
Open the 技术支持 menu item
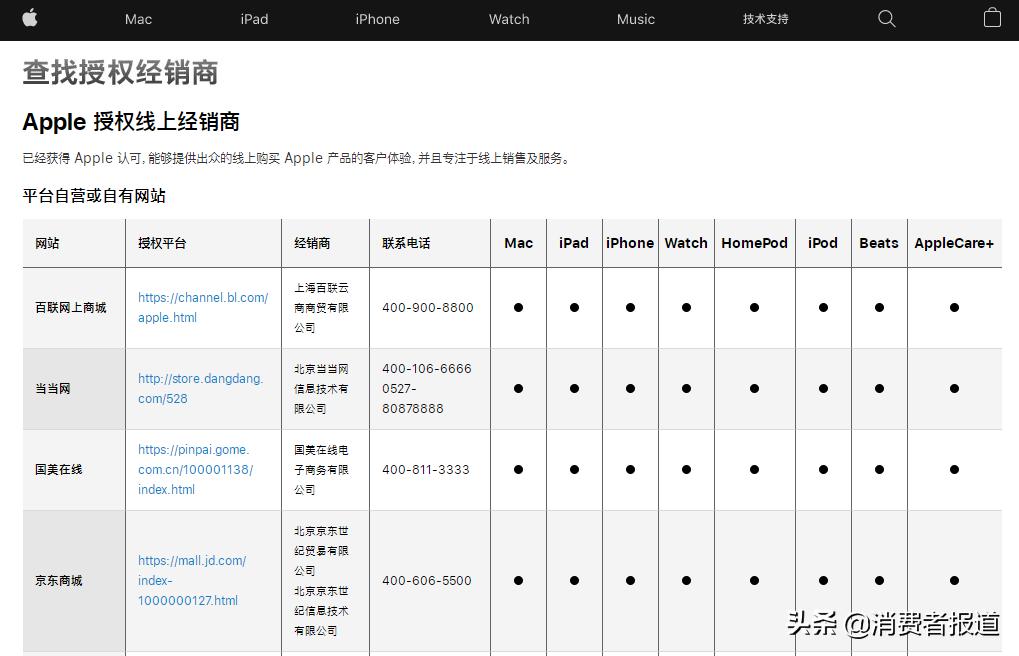point(765,19)
